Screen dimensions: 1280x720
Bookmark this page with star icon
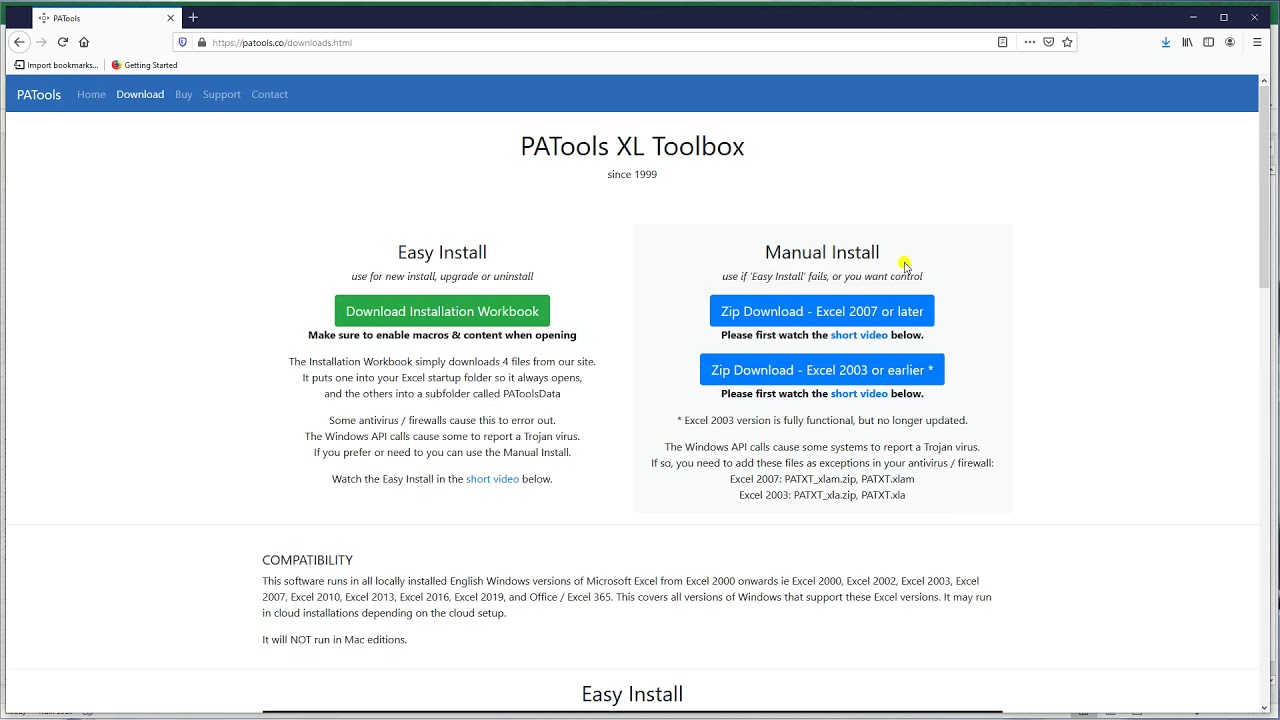pyautogui.click(x=1067, y=42)
